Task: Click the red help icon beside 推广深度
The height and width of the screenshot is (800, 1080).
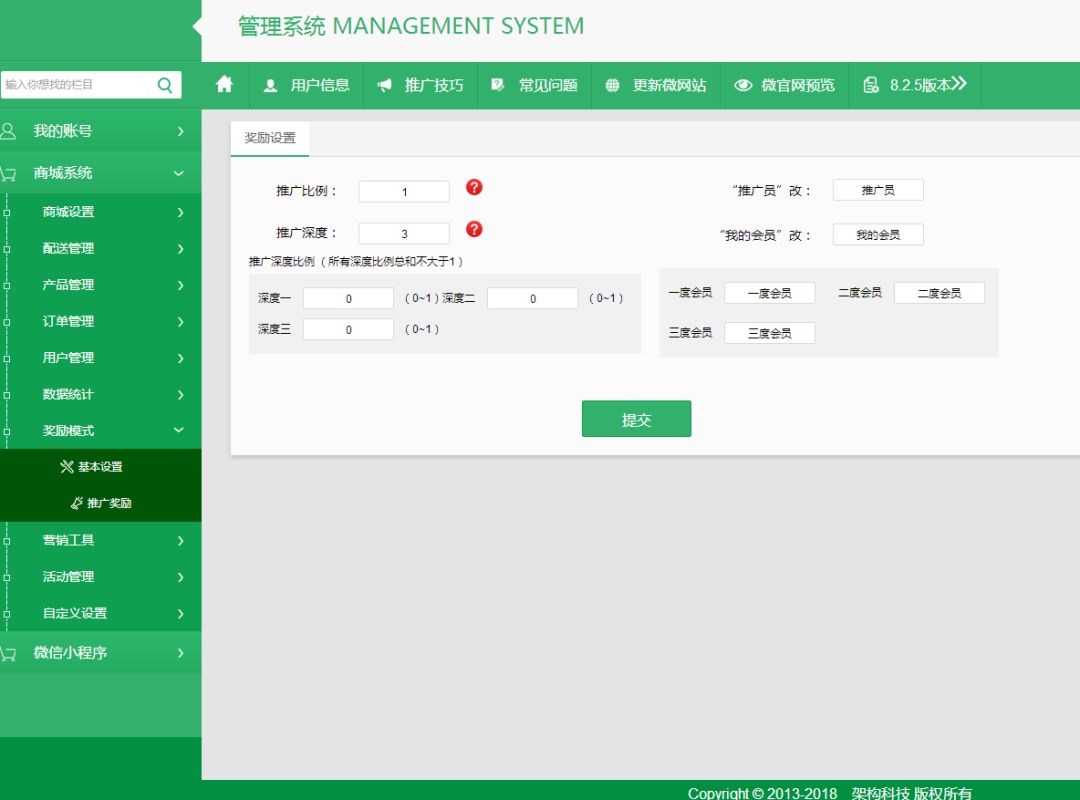Action: coord(474,229)
